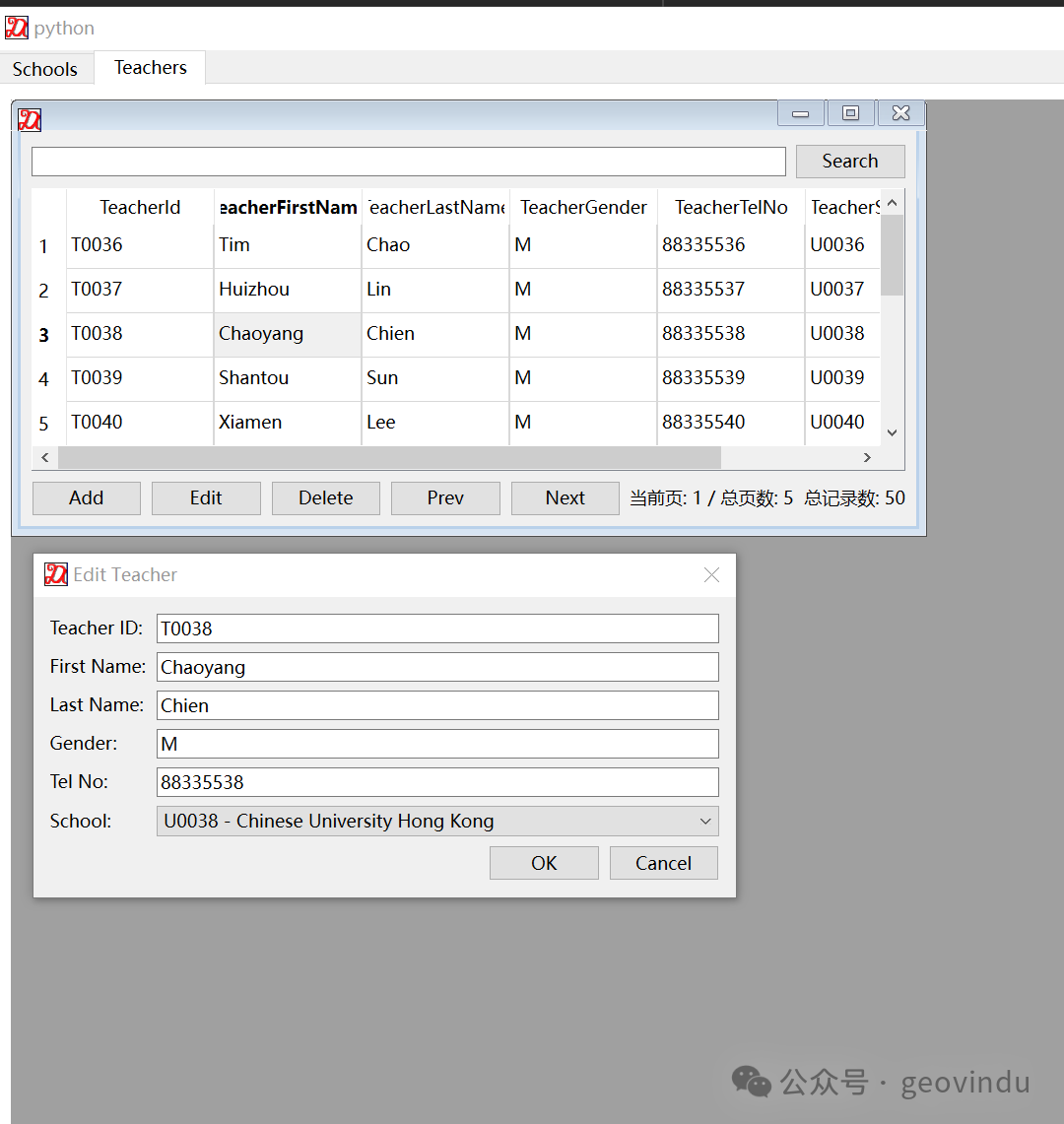The height and width of the screenshot is (1124, 1064).
Task: Select the T0036 cell
Action: [140, 246]
